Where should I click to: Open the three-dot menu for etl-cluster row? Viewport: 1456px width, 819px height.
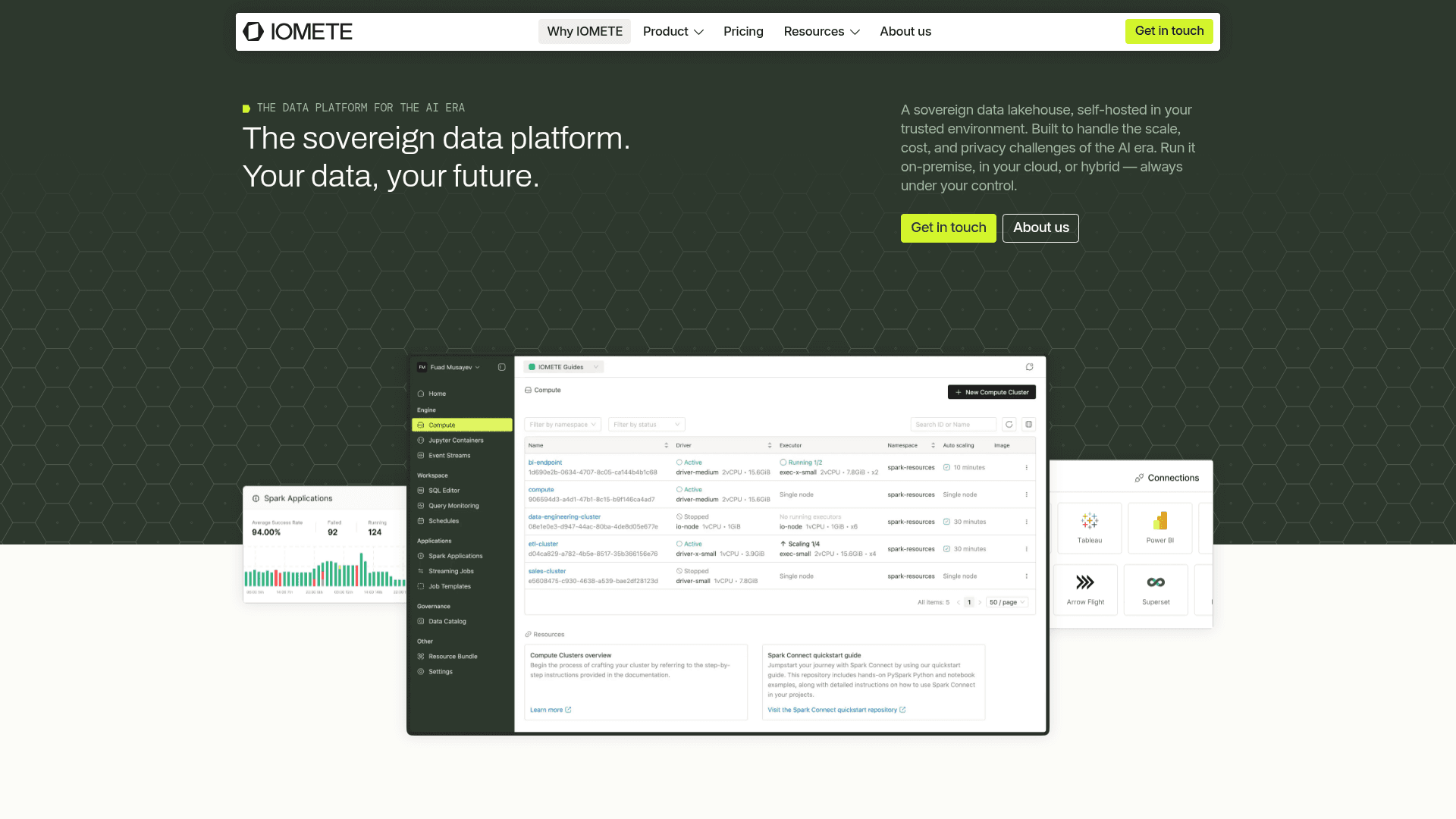coord(1027,549)
